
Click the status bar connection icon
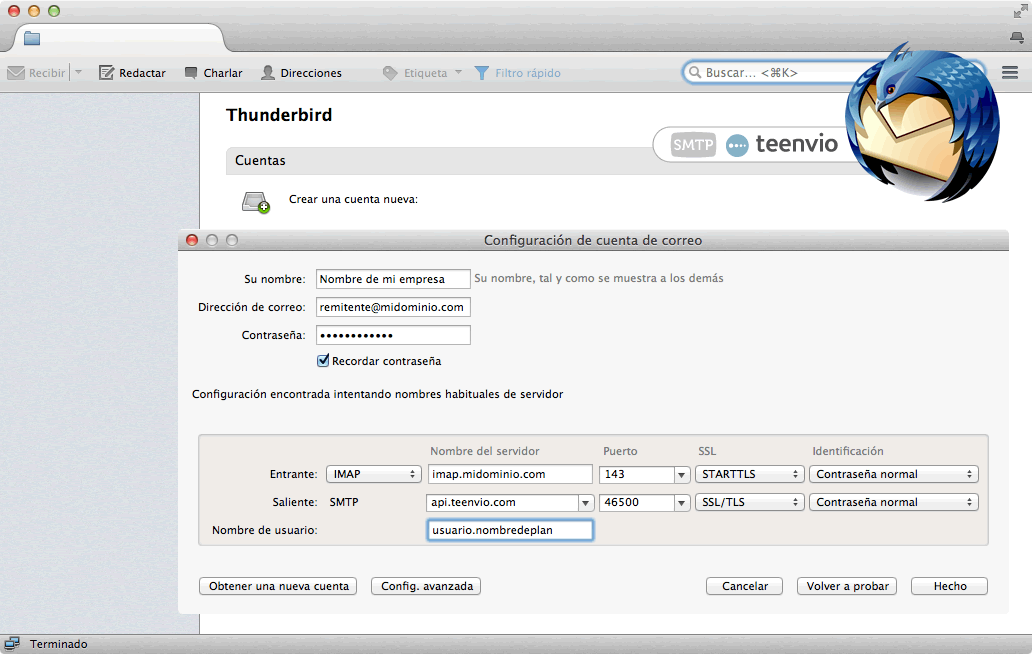12,644
